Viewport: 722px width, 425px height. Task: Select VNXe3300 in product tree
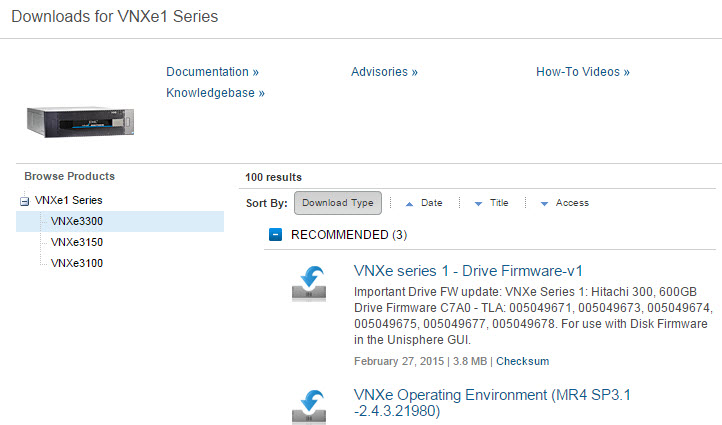(x=77, y=221)
